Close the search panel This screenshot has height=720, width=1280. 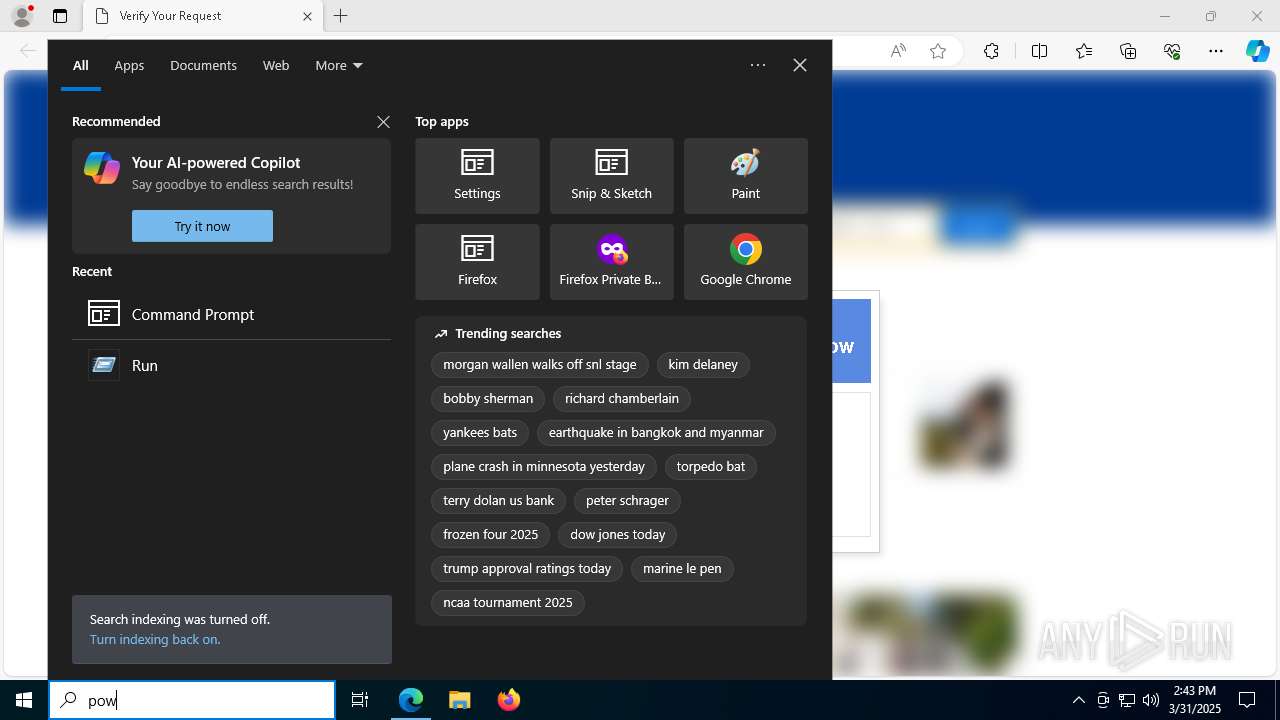tap(800, 65)
